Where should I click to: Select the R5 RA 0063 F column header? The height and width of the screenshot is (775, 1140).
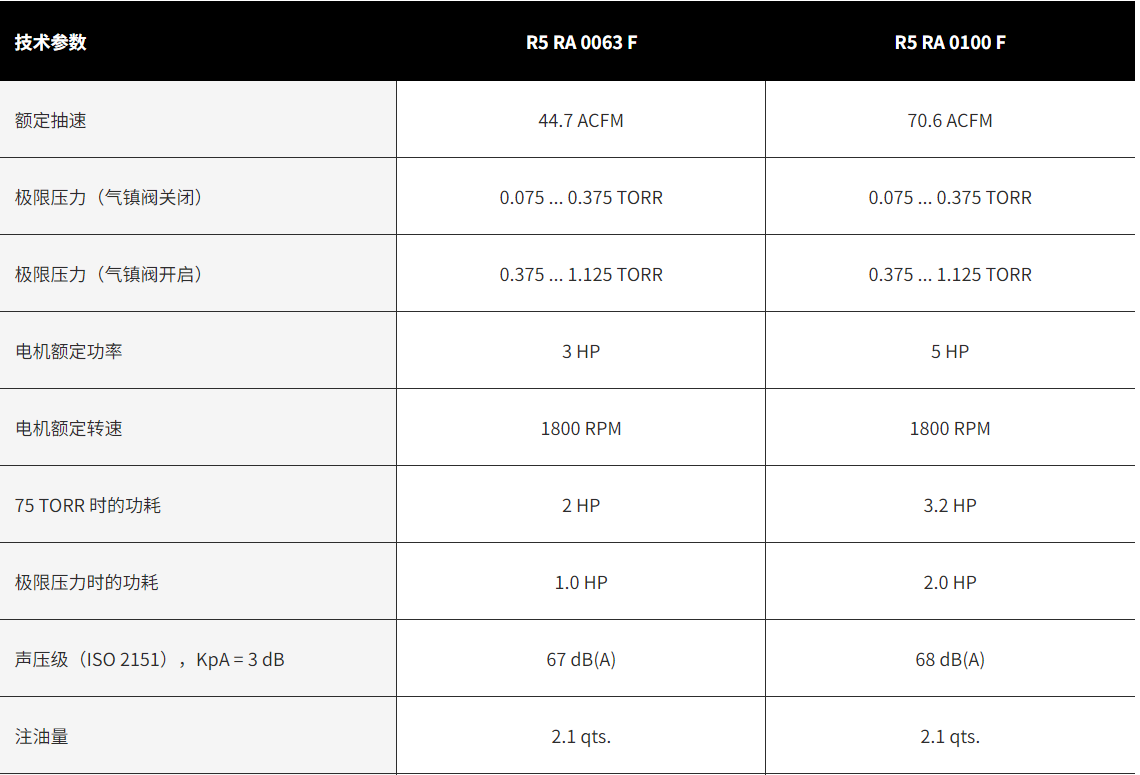click(581, 43)
